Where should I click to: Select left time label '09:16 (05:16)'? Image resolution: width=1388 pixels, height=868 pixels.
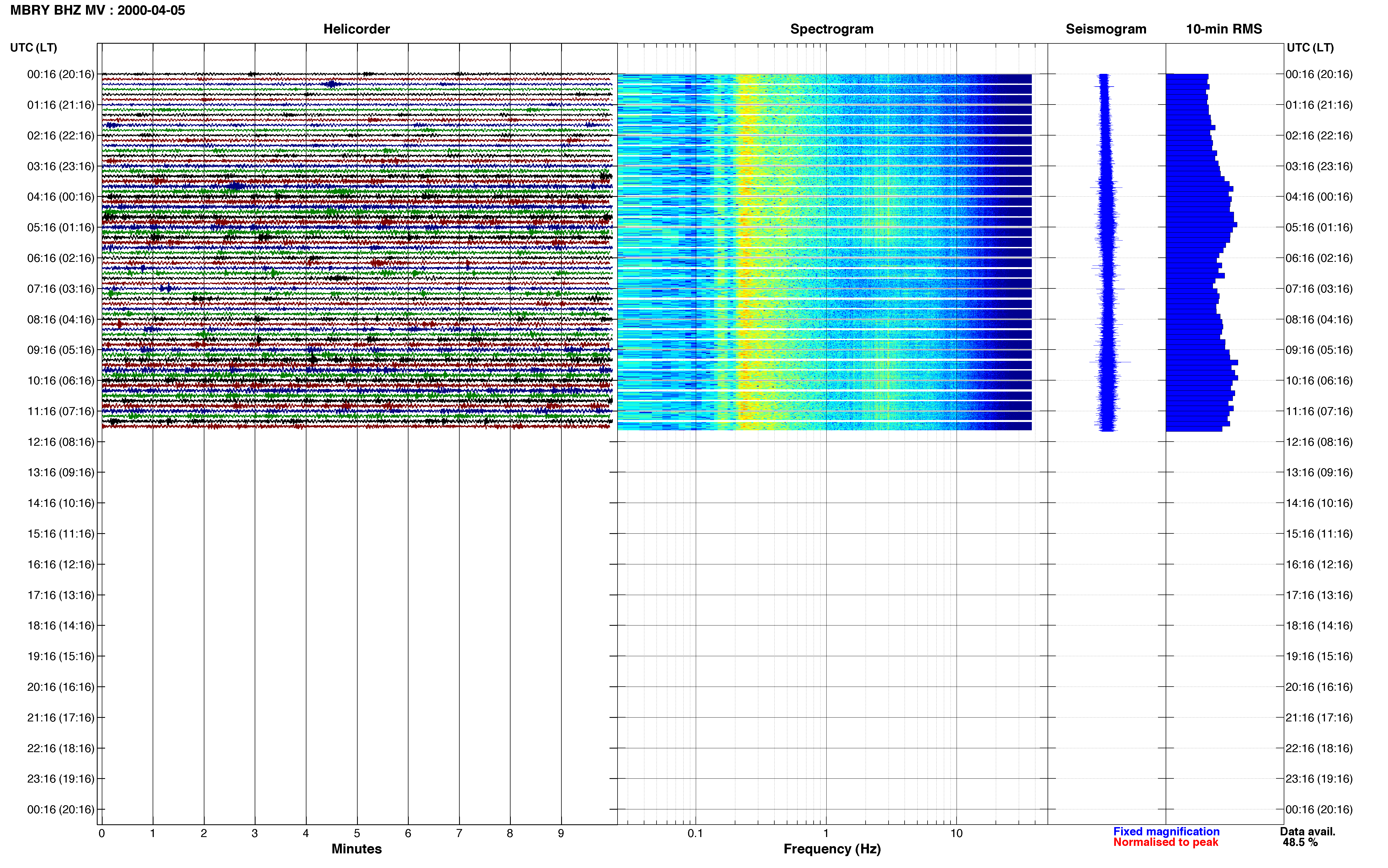point(61,350)
